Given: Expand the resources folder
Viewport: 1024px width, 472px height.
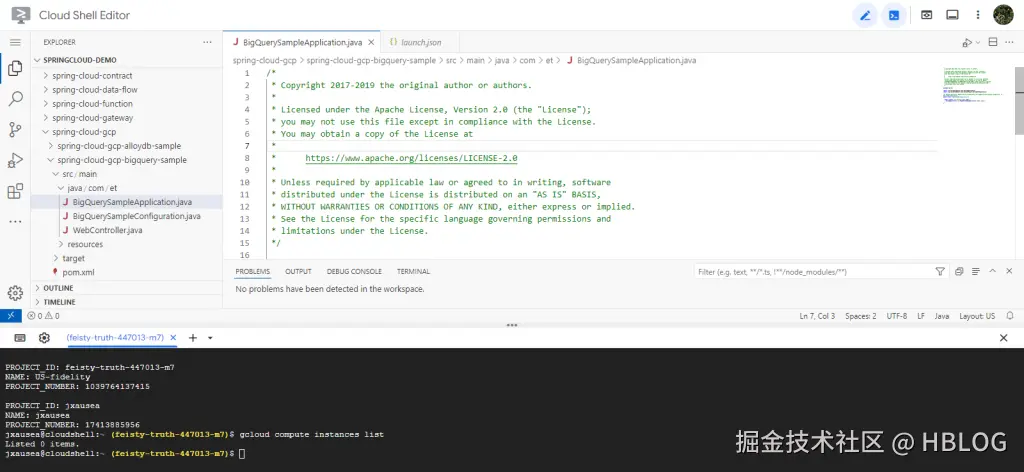Looking at the screenshot, I should pyautogui.click(x=127, y=244).
